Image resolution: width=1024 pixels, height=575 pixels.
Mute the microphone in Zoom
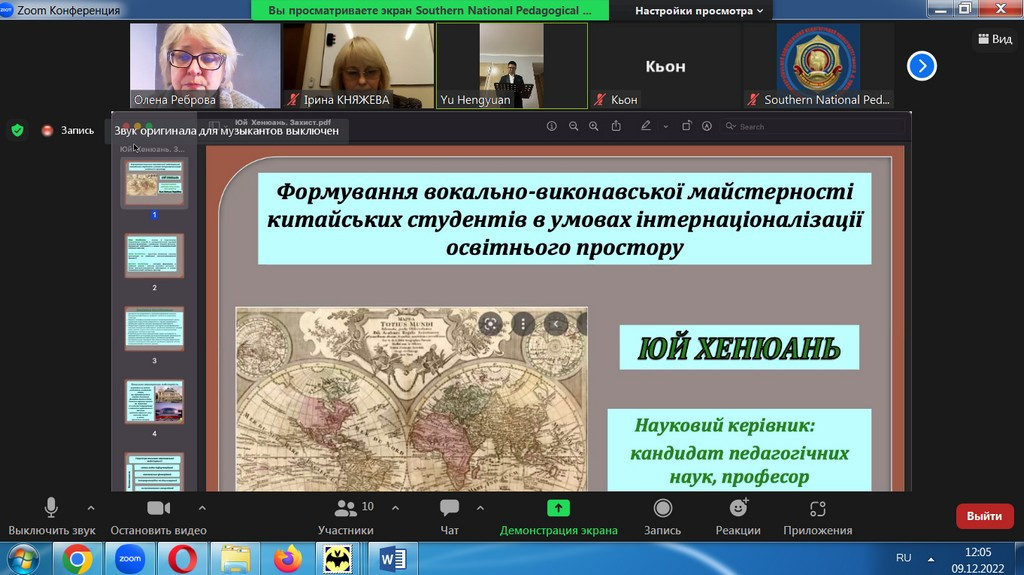51,516
